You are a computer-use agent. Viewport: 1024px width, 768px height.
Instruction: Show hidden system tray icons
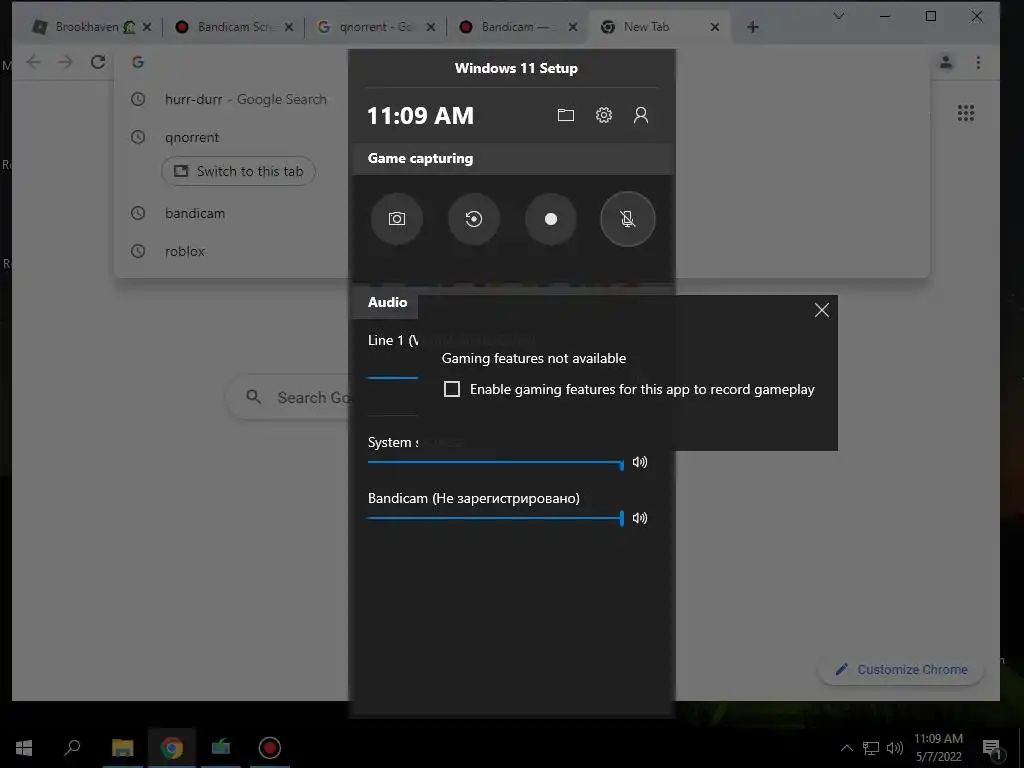click(x=846, y=748)
